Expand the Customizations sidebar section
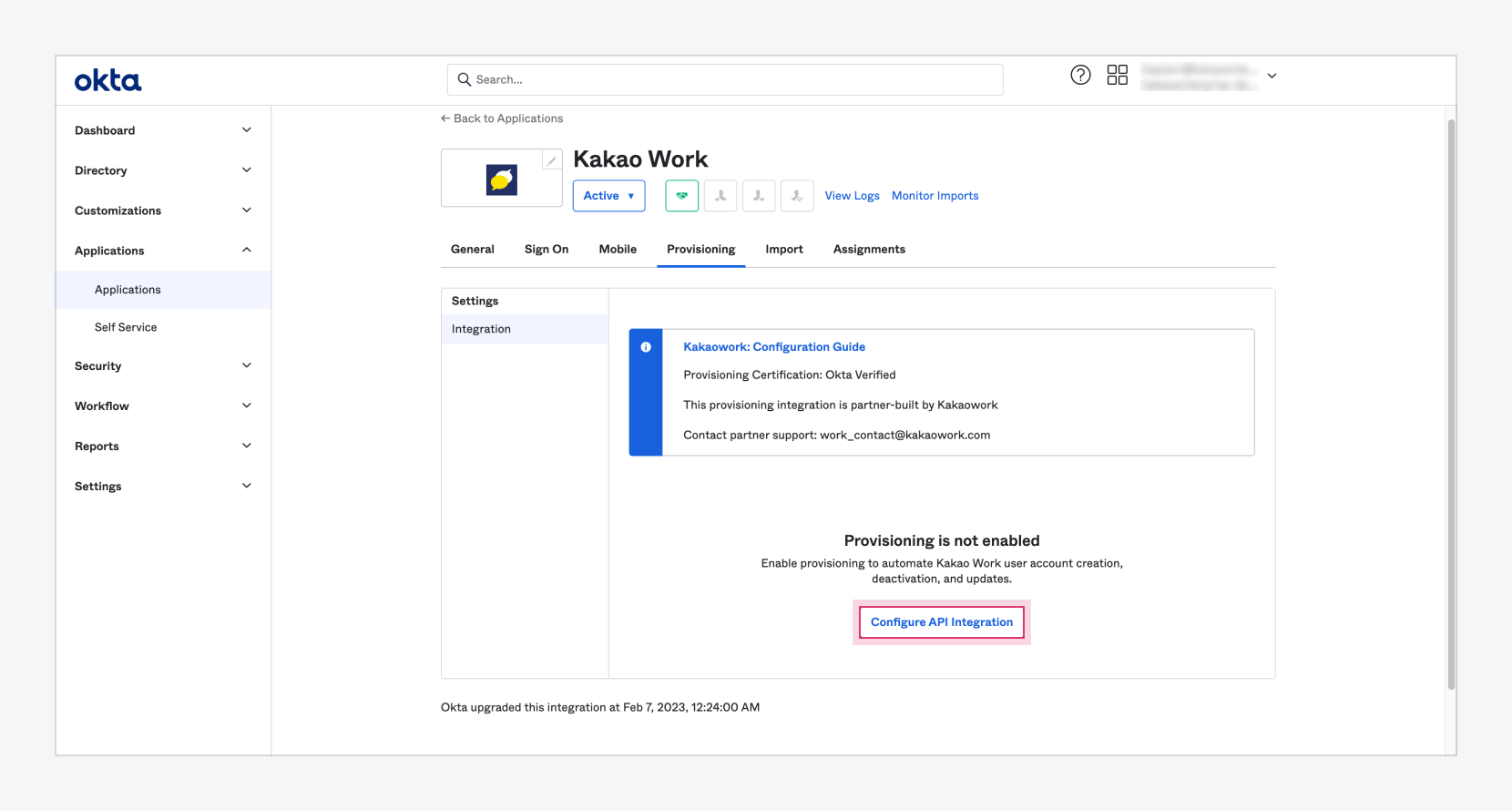This screenshot has width=1512, height=811. click(163, 210)
